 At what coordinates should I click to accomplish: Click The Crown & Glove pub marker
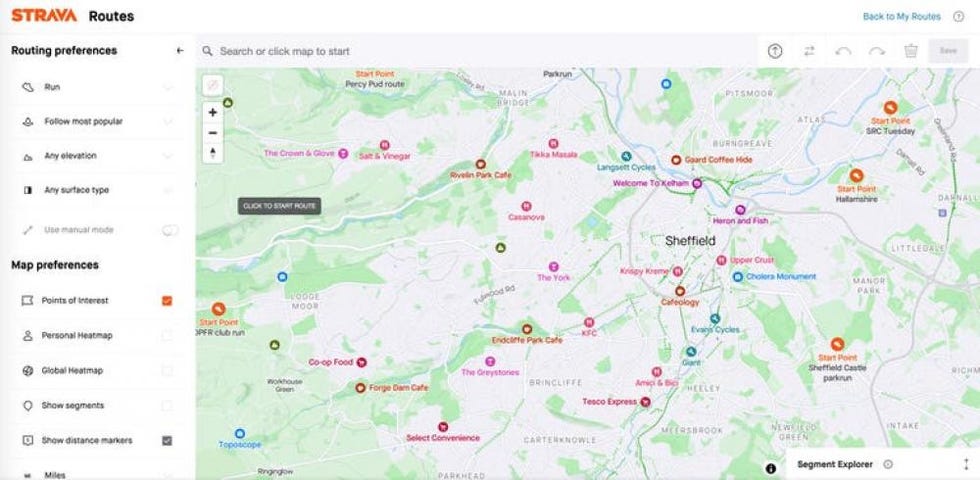[342, 154]
